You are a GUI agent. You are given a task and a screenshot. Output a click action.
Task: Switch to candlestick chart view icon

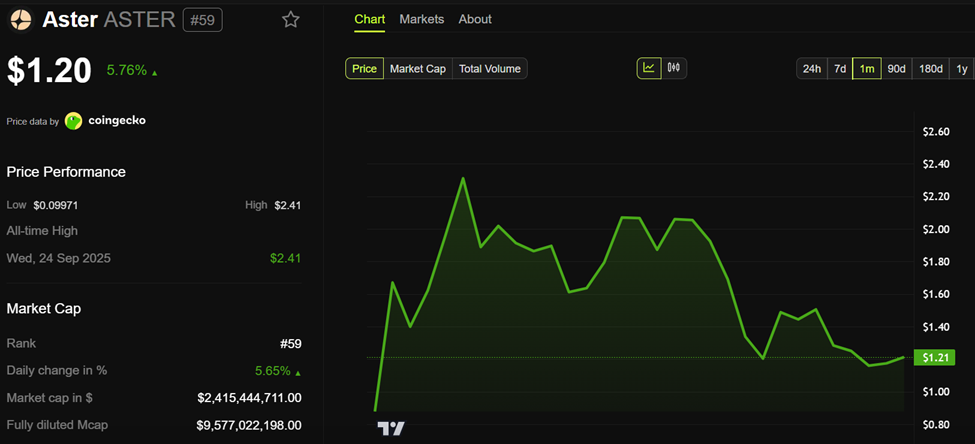674,68
